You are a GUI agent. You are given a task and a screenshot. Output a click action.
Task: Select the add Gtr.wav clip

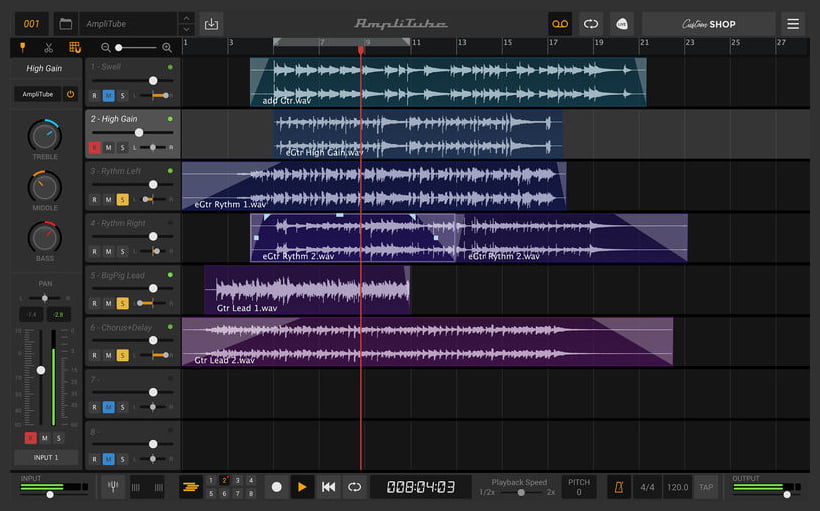point(448,82)
